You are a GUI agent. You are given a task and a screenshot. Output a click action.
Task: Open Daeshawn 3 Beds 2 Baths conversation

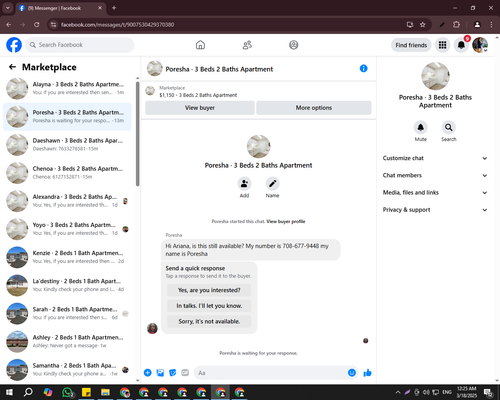point(67,145)
